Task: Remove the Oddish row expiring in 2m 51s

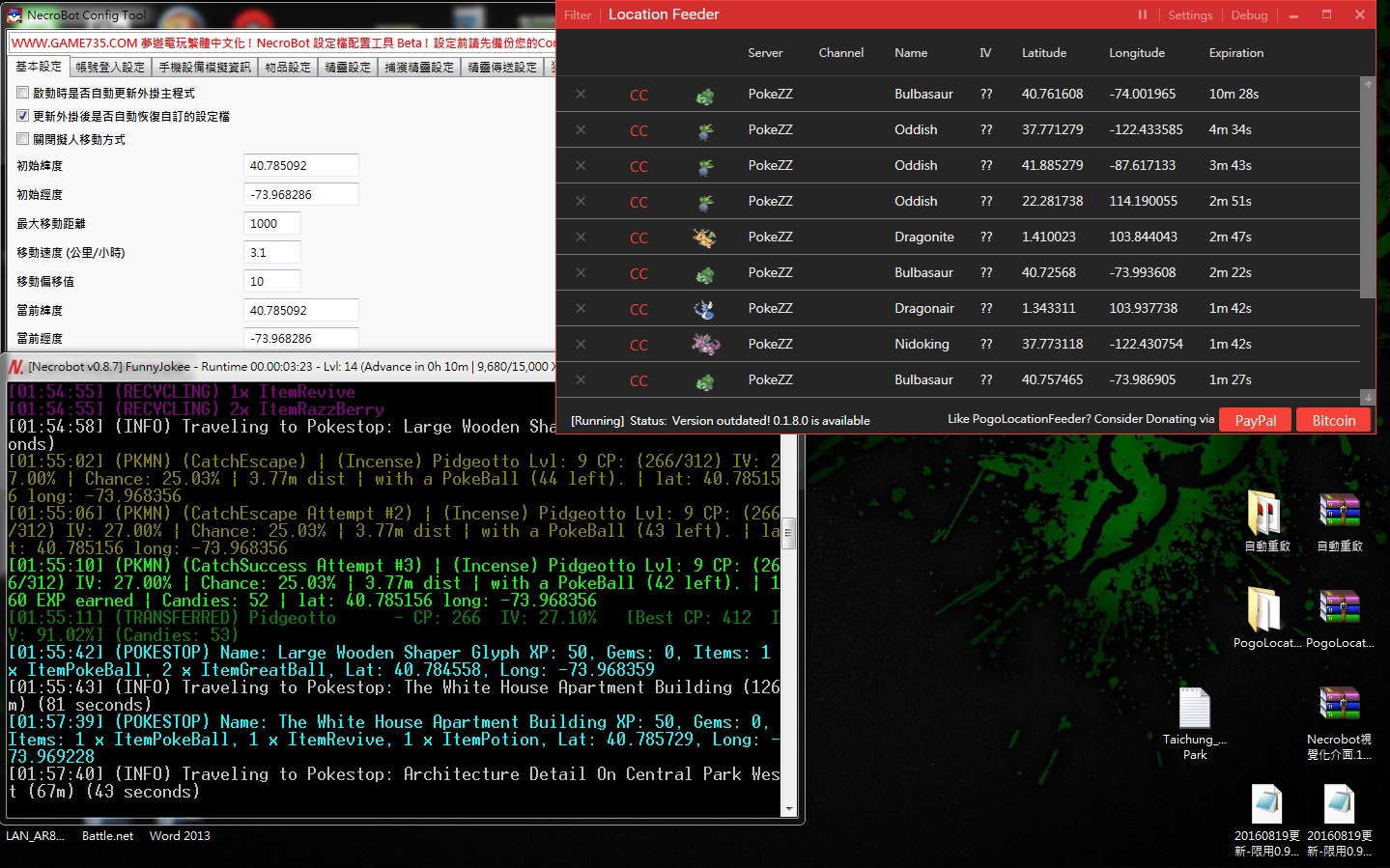Action: 581,201
